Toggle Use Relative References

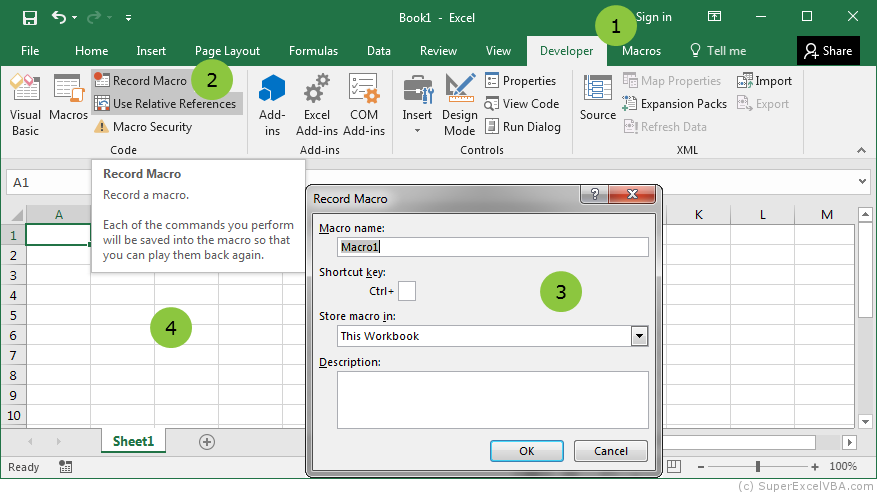point(167,104)
